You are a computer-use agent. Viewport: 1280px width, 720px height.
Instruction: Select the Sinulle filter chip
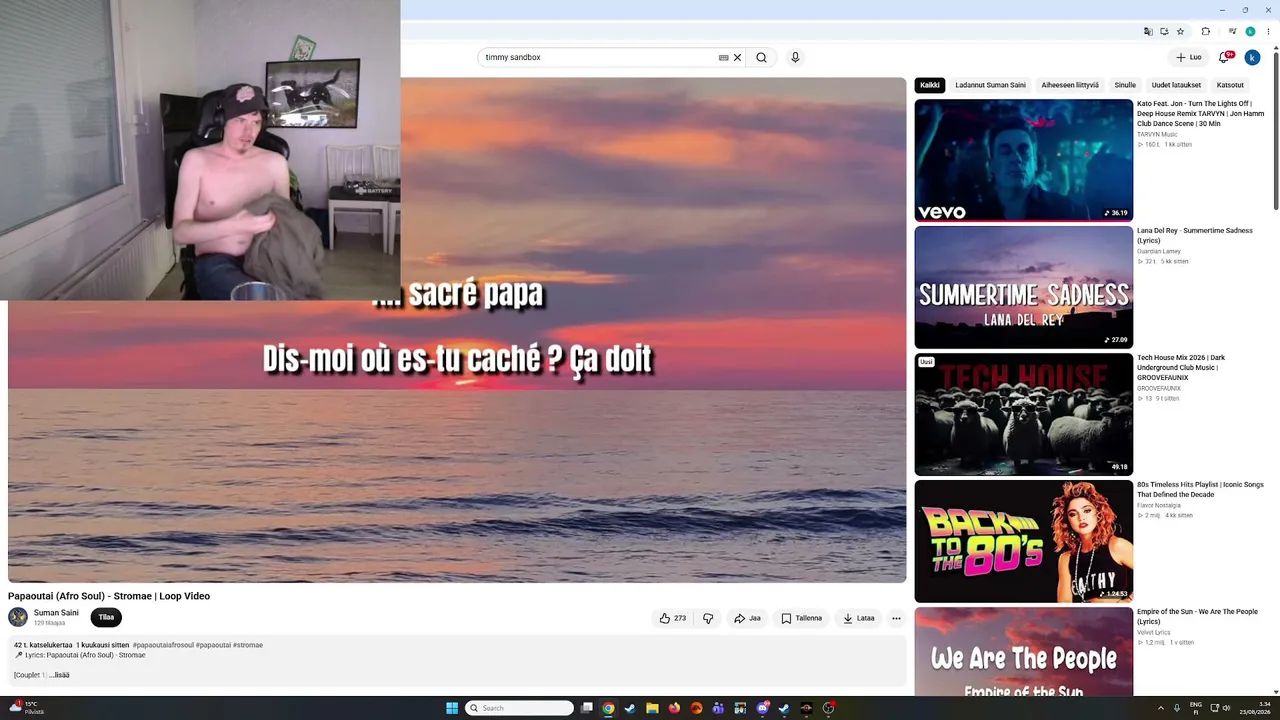point(1125,85)
